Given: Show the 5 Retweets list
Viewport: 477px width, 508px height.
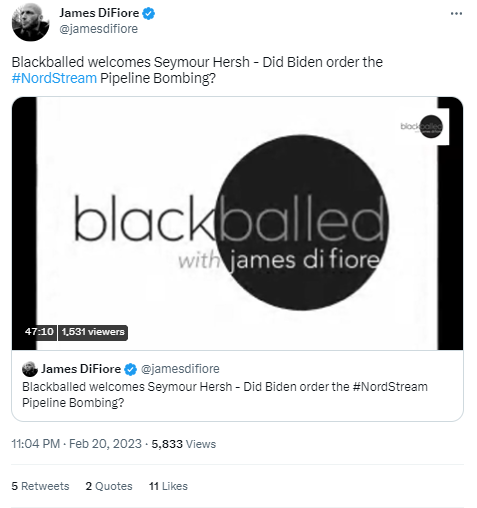Looking at the screenshot, I should coord(40,486).
